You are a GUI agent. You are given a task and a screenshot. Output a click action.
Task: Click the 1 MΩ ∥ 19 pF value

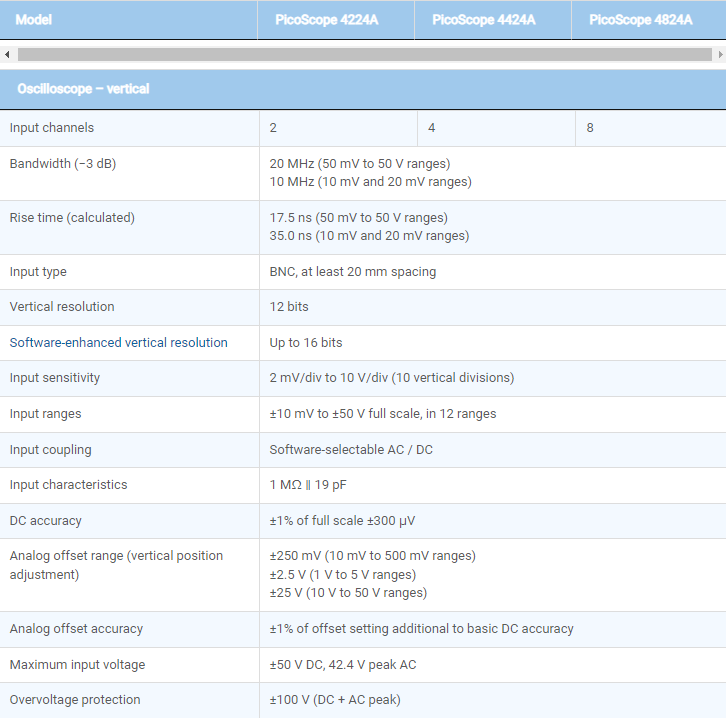[x=308, y=485]
